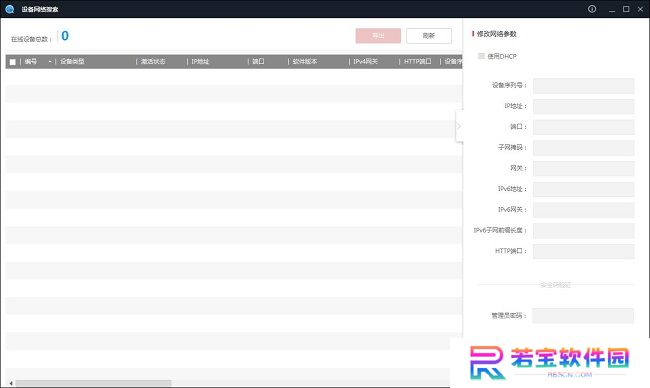Enable the 使用DHCP checkbox
650x388 pixels.
point(481,56)
